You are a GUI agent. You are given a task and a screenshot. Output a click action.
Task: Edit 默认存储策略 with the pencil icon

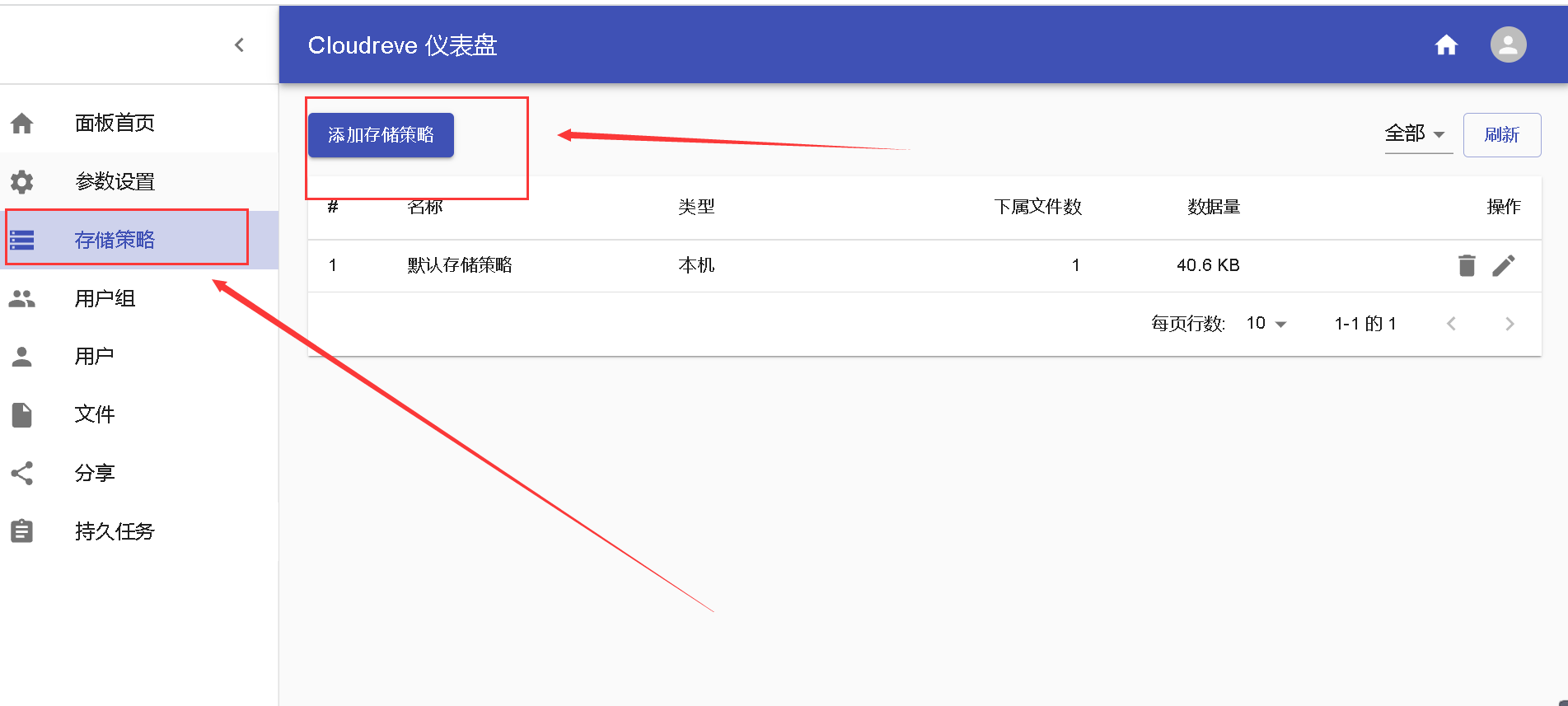tap(1504, 265)
